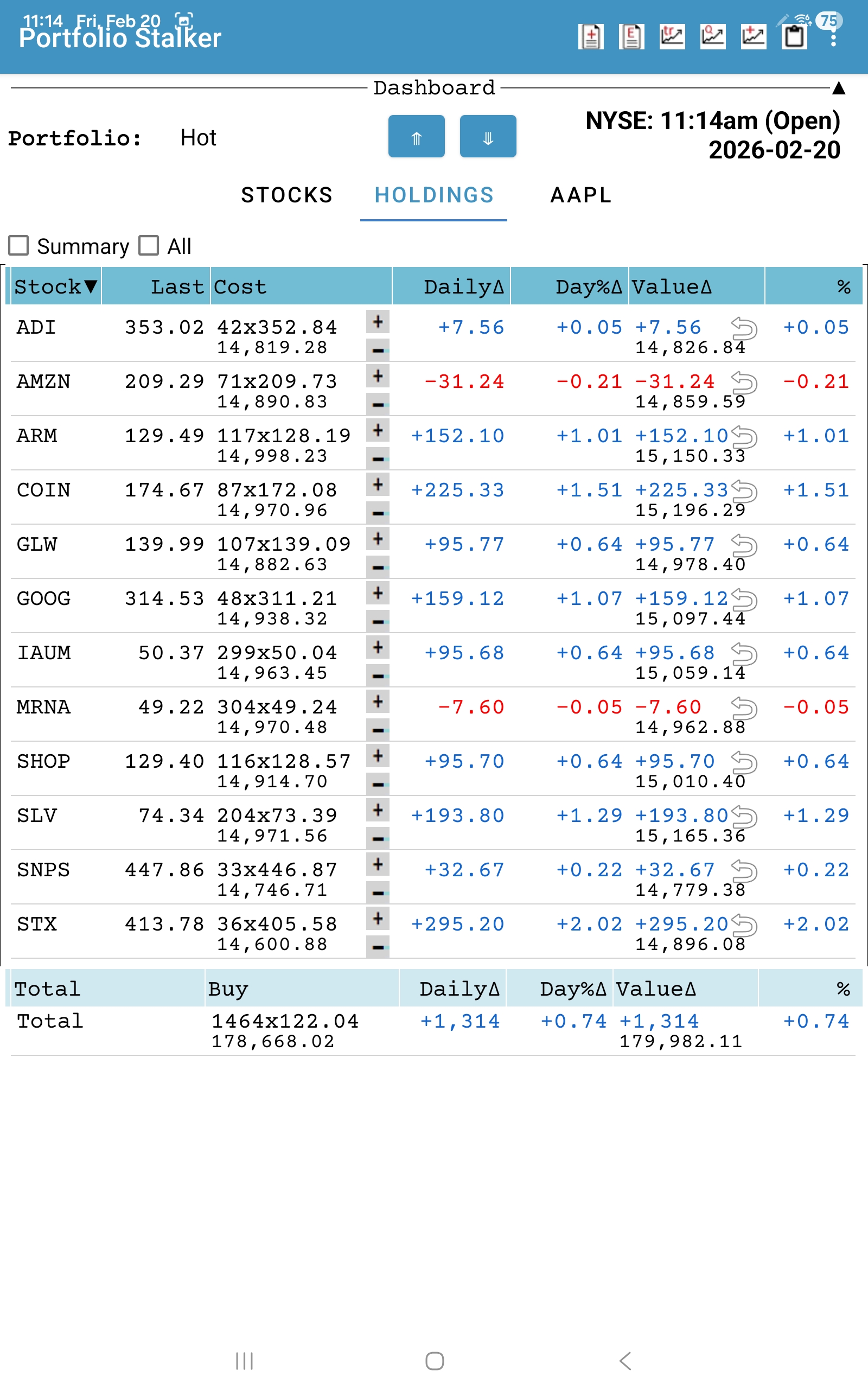Switch to the STOCKS tab
Image resolution: width=868 pixels, height=1389 pixels.
[x=286, y=195]
